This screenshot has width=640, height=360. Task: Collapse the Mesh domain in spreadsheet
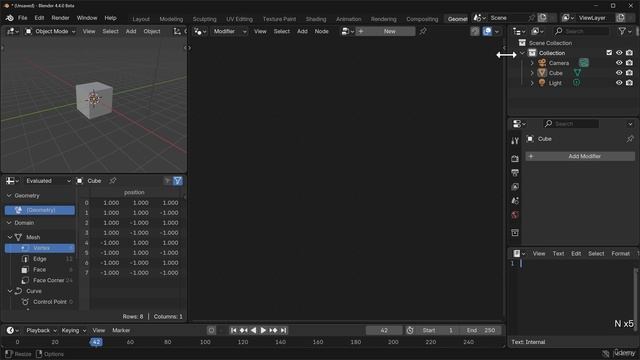click(10, 237)
